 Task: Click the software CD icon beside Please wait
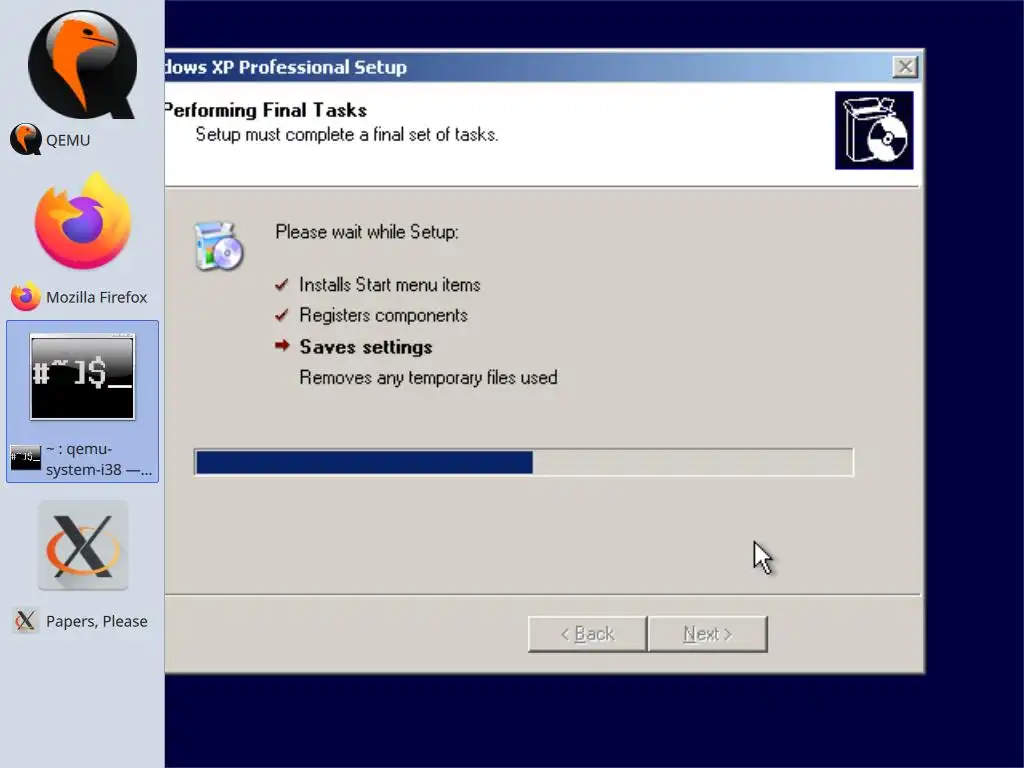[219, 246]
